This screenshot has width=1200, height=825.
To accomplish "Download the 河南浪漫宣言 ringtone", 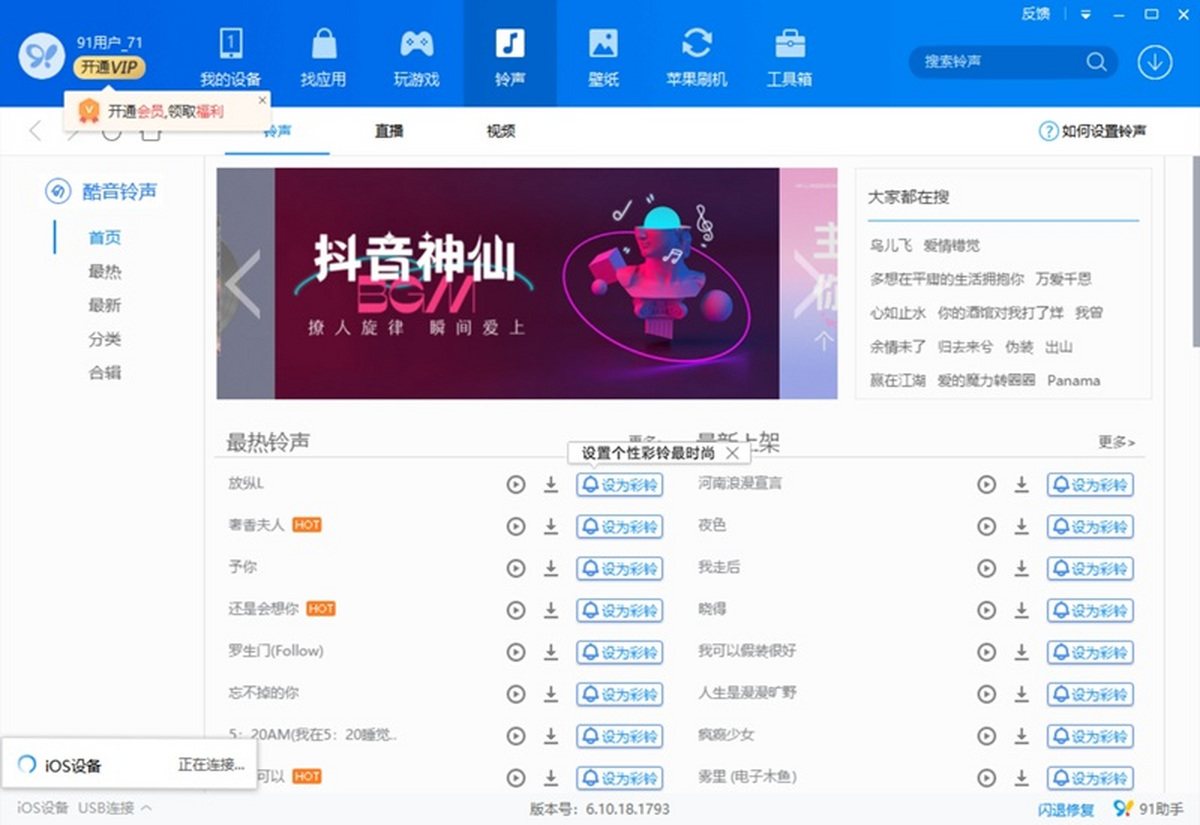I will coord(1022,485).
